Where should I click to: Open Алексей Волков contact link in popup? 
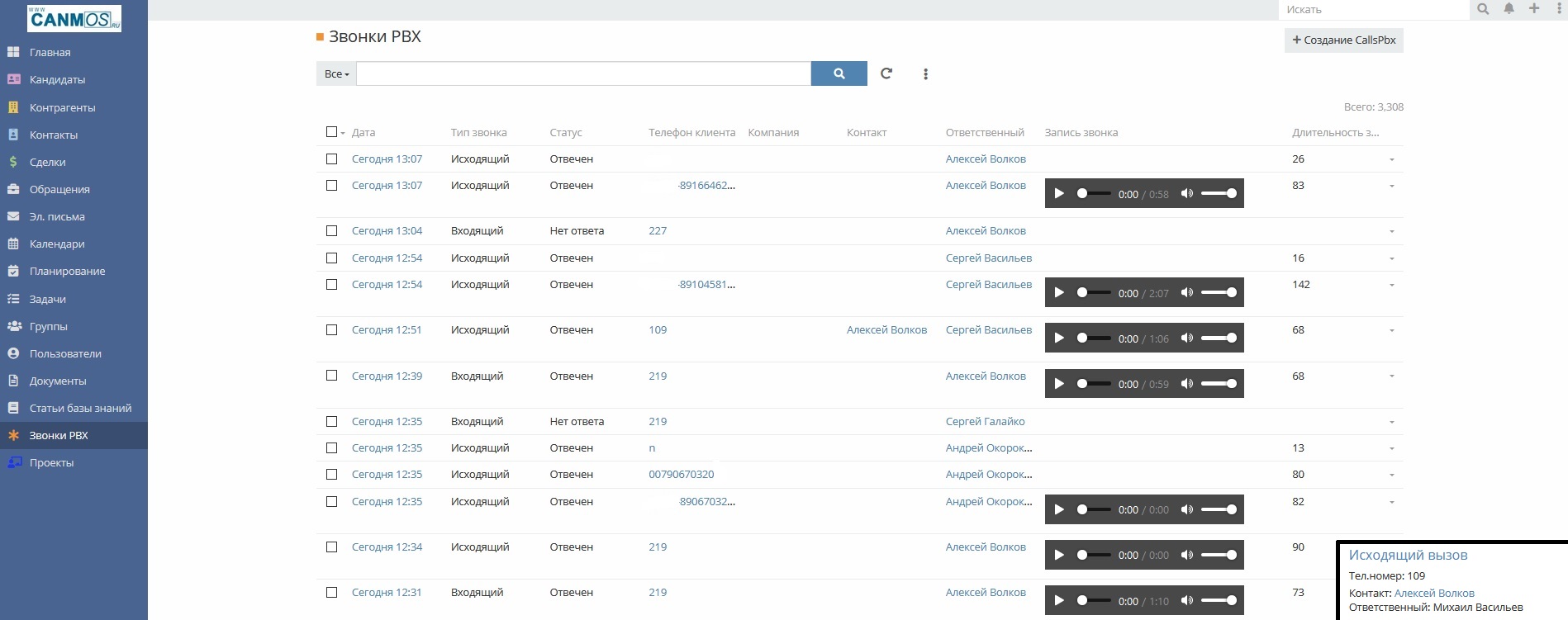(1433, 593)
